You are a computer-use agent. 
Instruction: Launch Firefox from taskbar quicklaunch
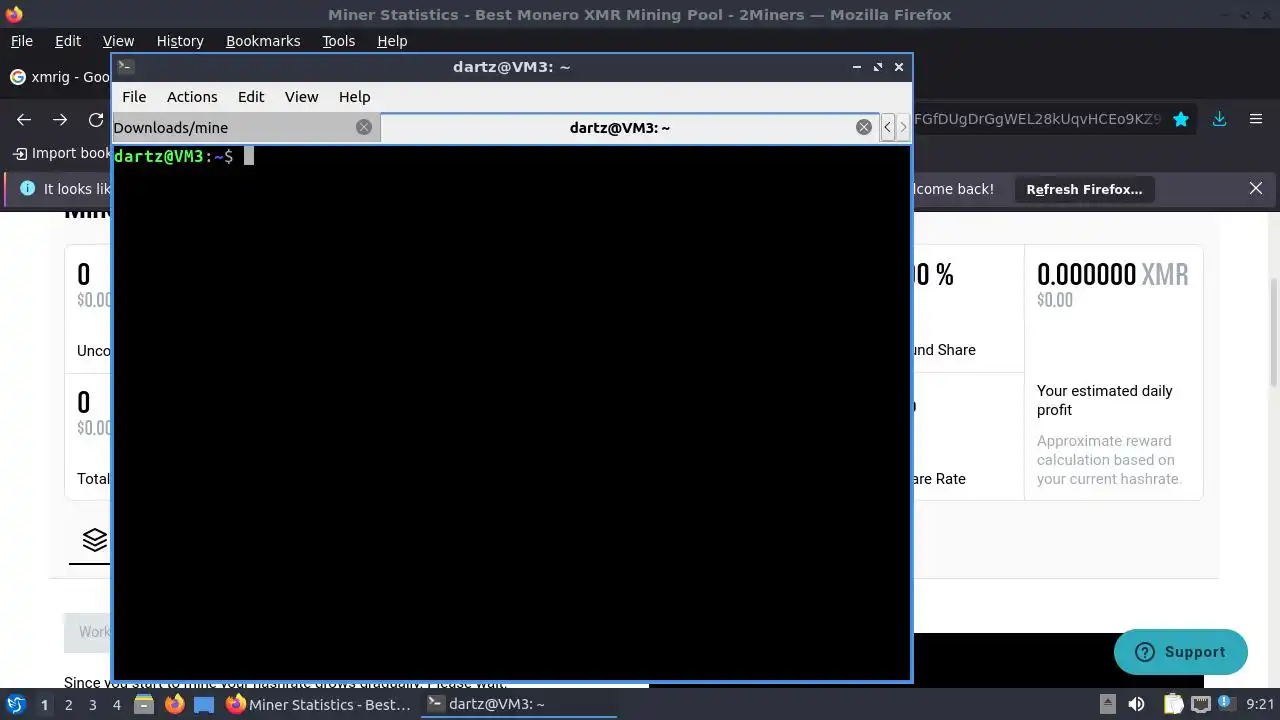(x=174, y=704)
